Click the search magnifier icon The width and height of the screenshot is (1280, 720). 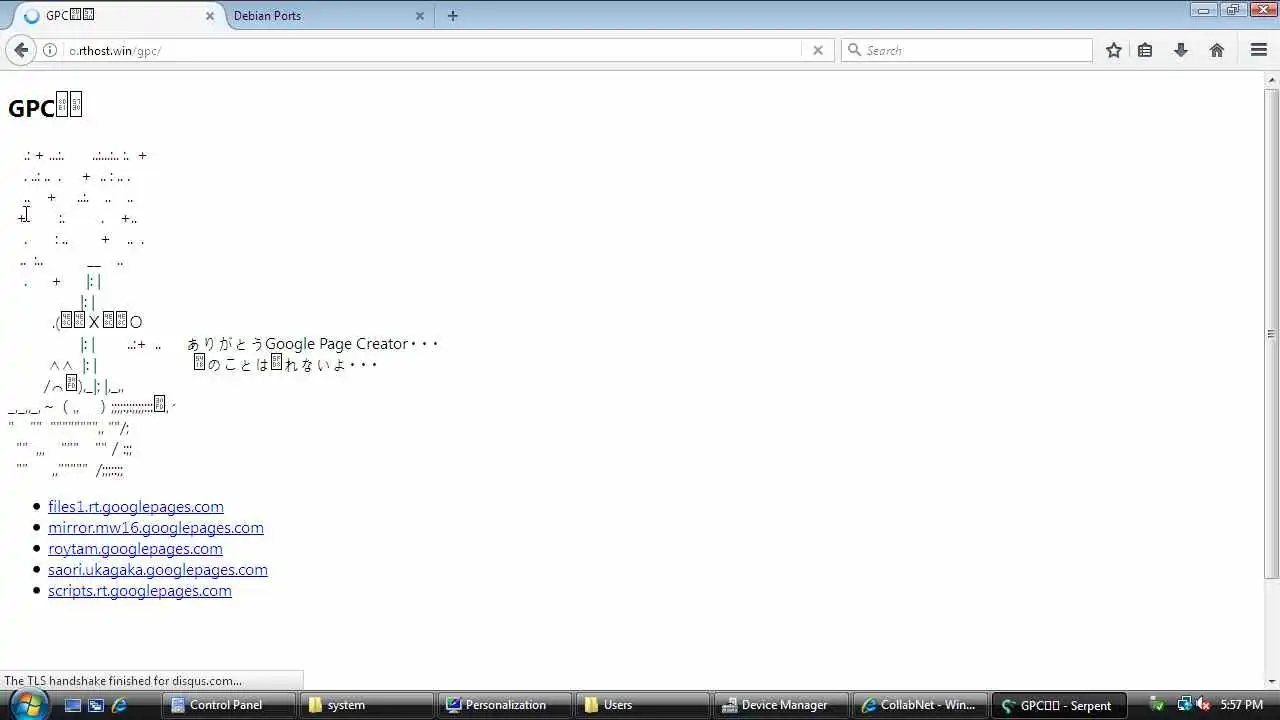pyautogui.click(x=854, y=50)
